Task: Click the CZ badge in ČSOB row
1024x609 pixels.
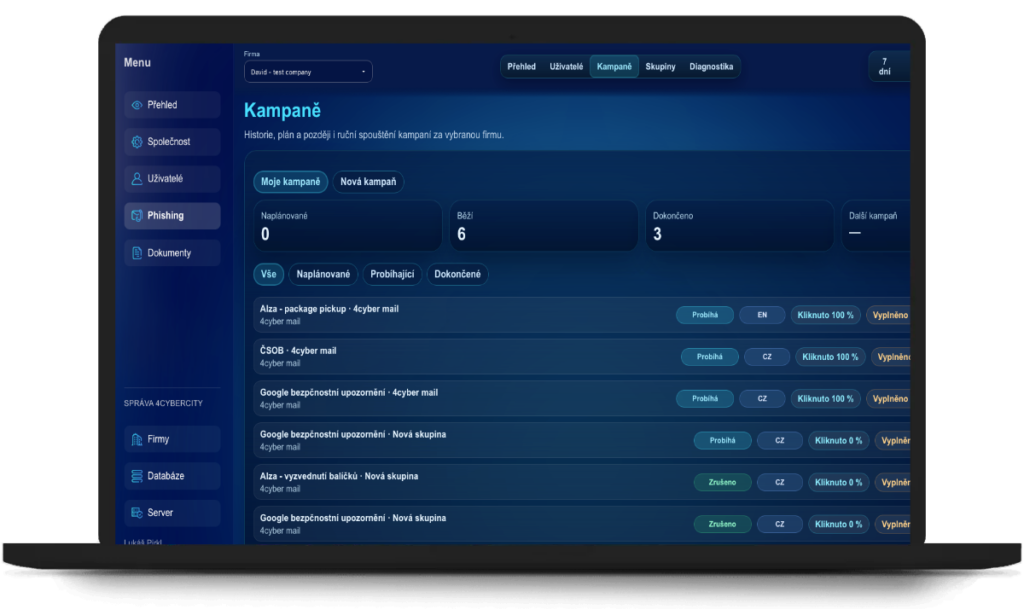Action: pyautogui.click(x=767, y=357)
